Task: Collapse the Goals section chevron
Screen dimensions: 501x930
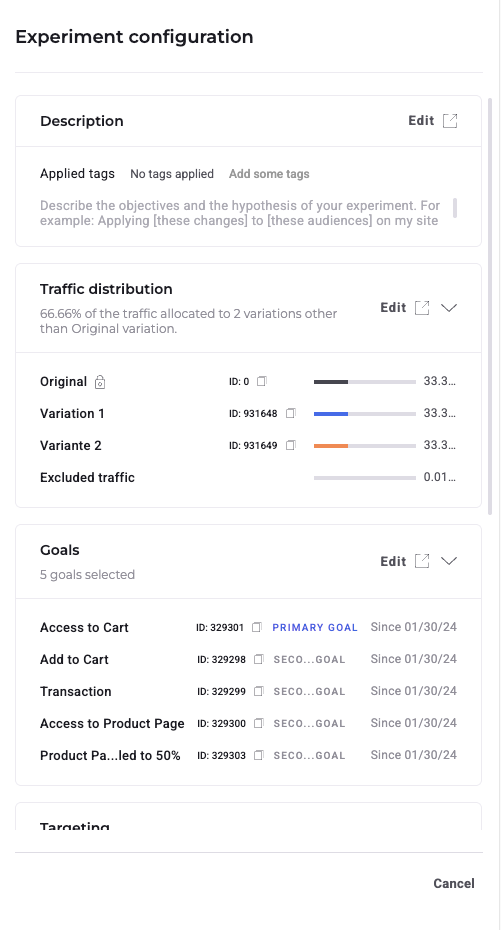Action: coord(449,561)
